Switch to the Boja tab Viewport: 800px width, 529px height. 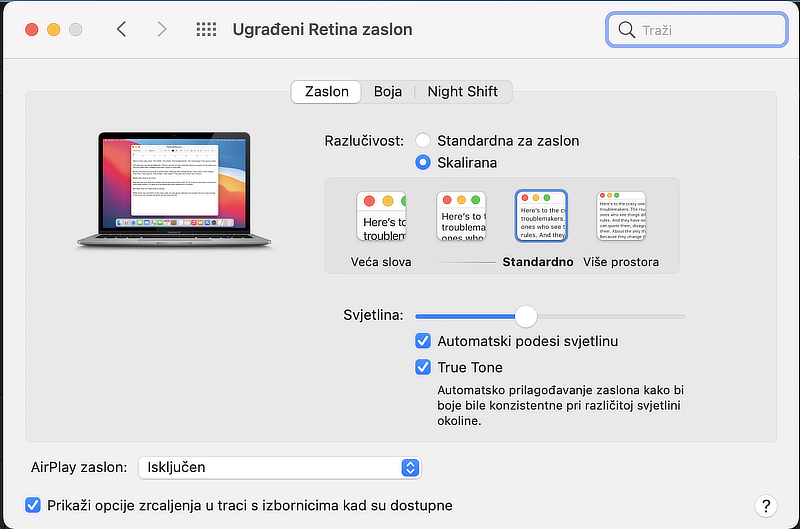point(388,92)
